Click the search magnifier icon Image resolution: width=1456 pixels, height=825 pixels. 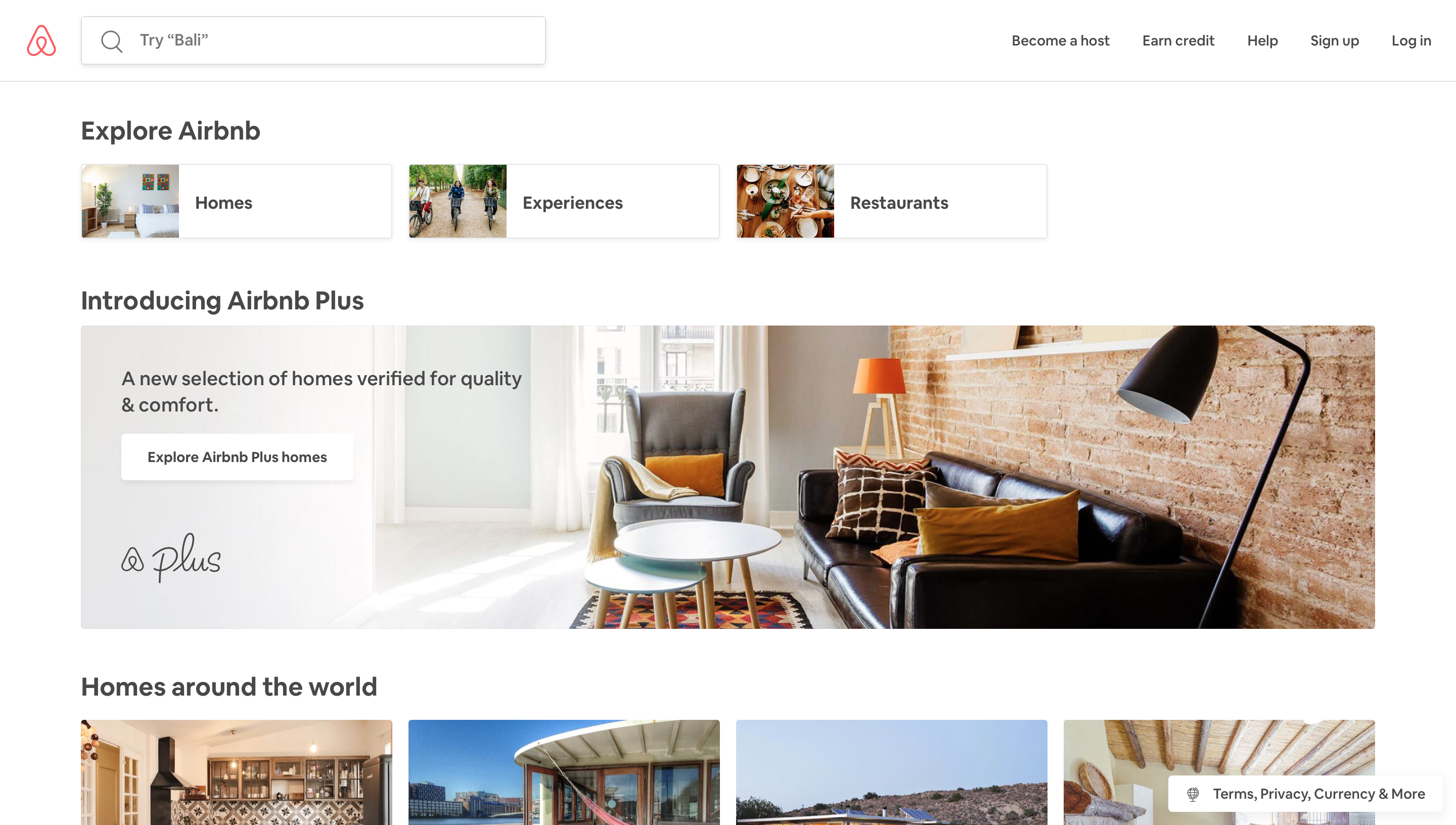pos(112,41)
